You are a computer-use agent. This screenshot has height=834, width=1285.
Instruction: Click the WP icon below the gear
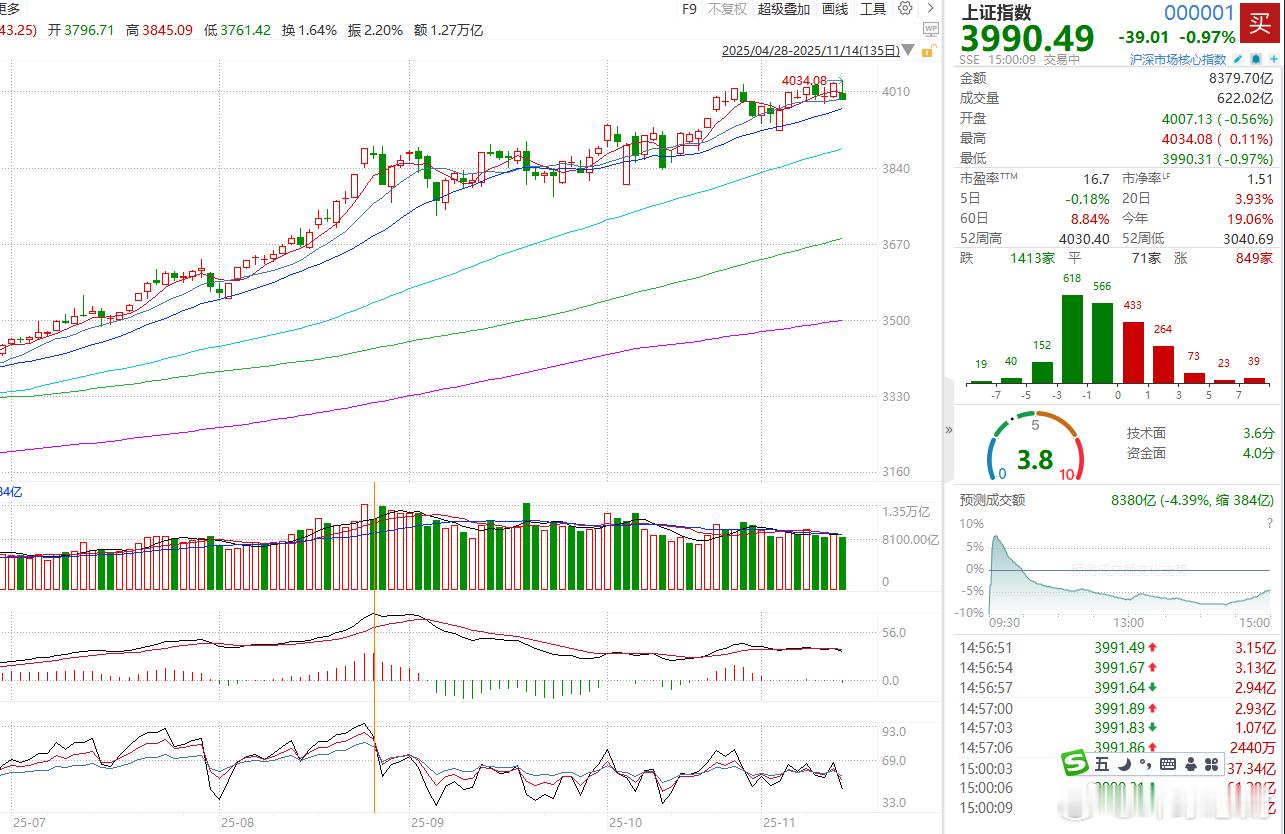click(929, 28)
